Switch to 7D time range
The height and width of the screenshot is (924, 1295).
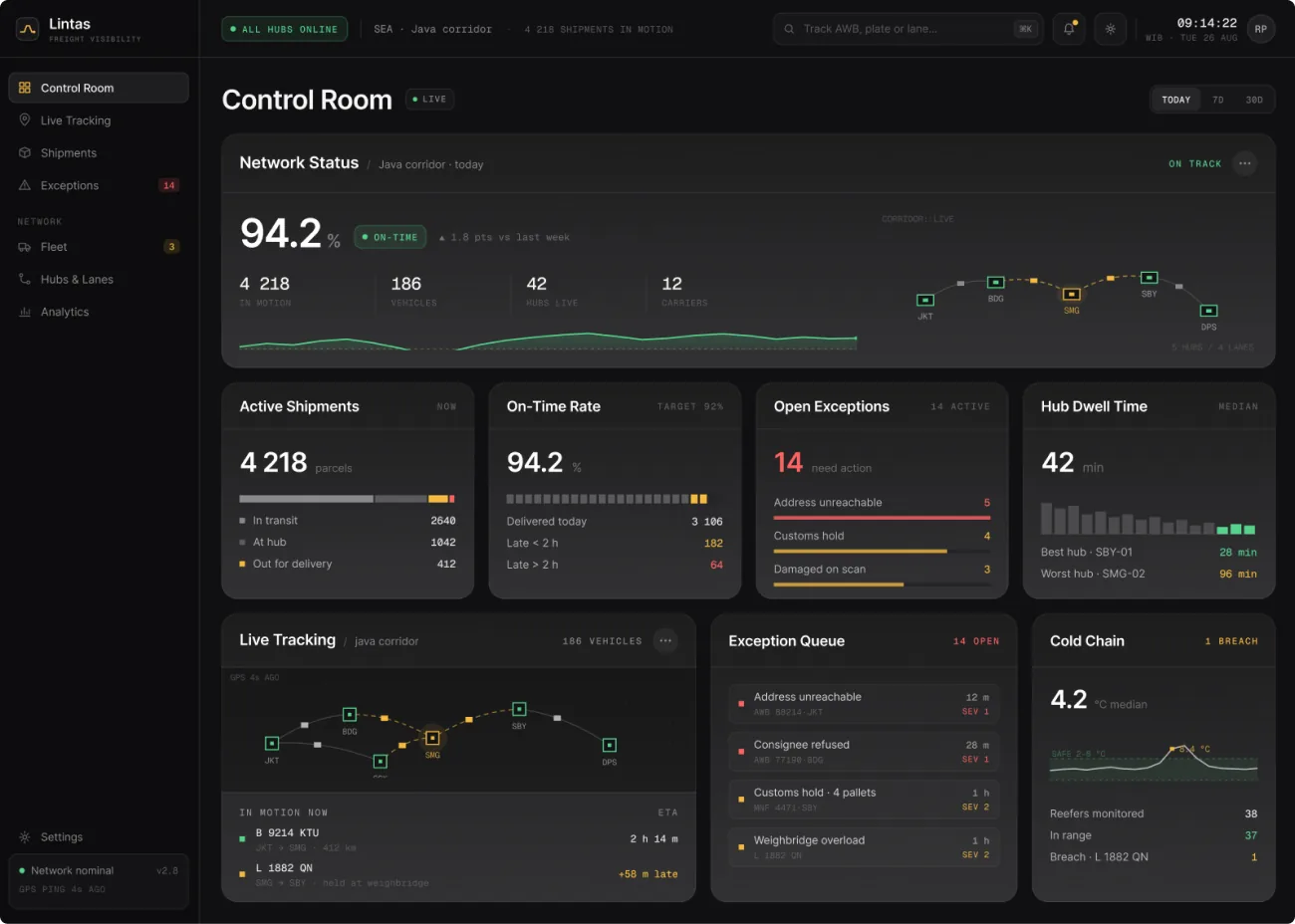pyautogui.click(x=1218, y=100)
